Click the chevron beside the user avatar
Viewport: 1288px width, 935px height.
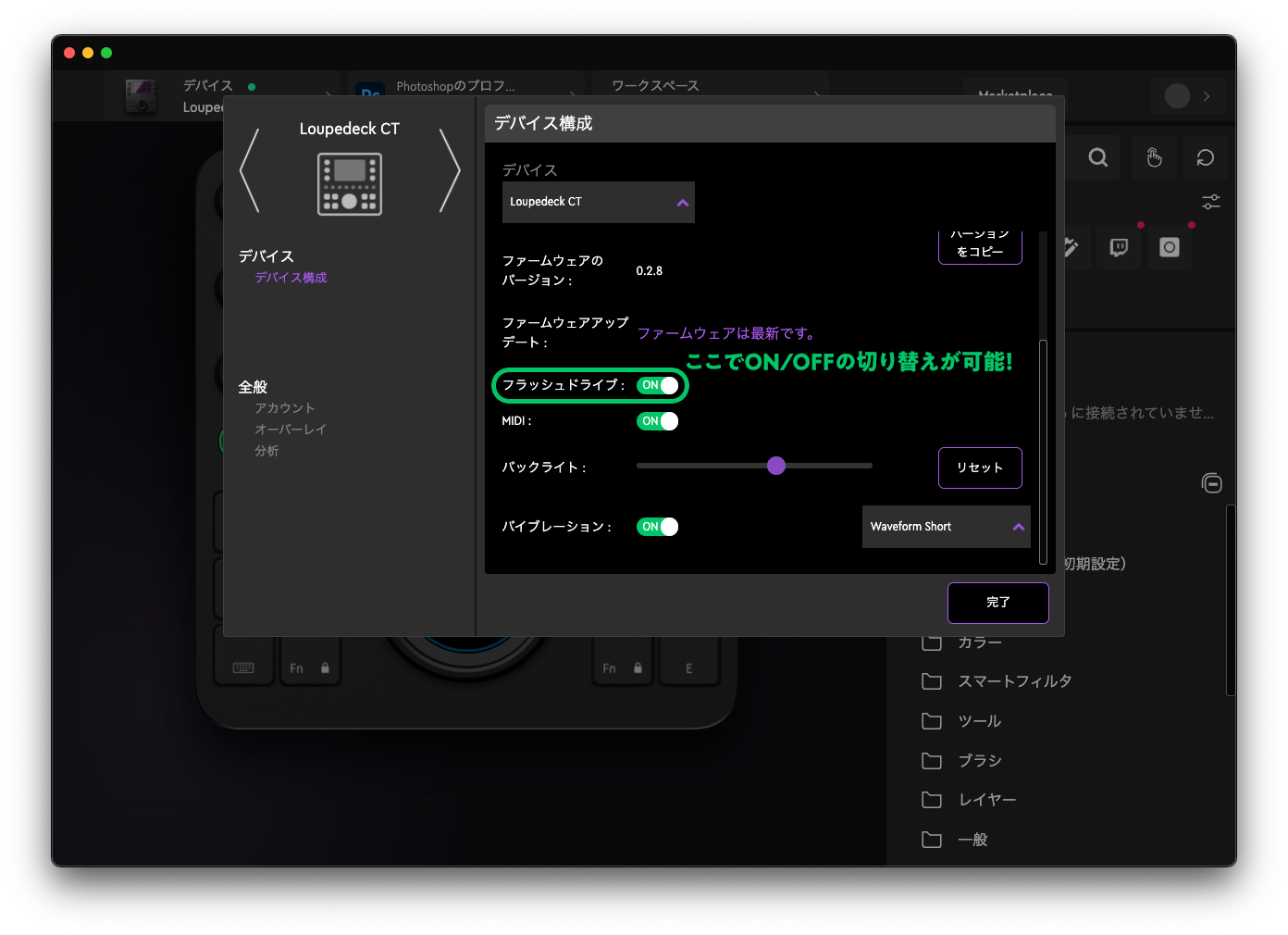(1207, 96)
